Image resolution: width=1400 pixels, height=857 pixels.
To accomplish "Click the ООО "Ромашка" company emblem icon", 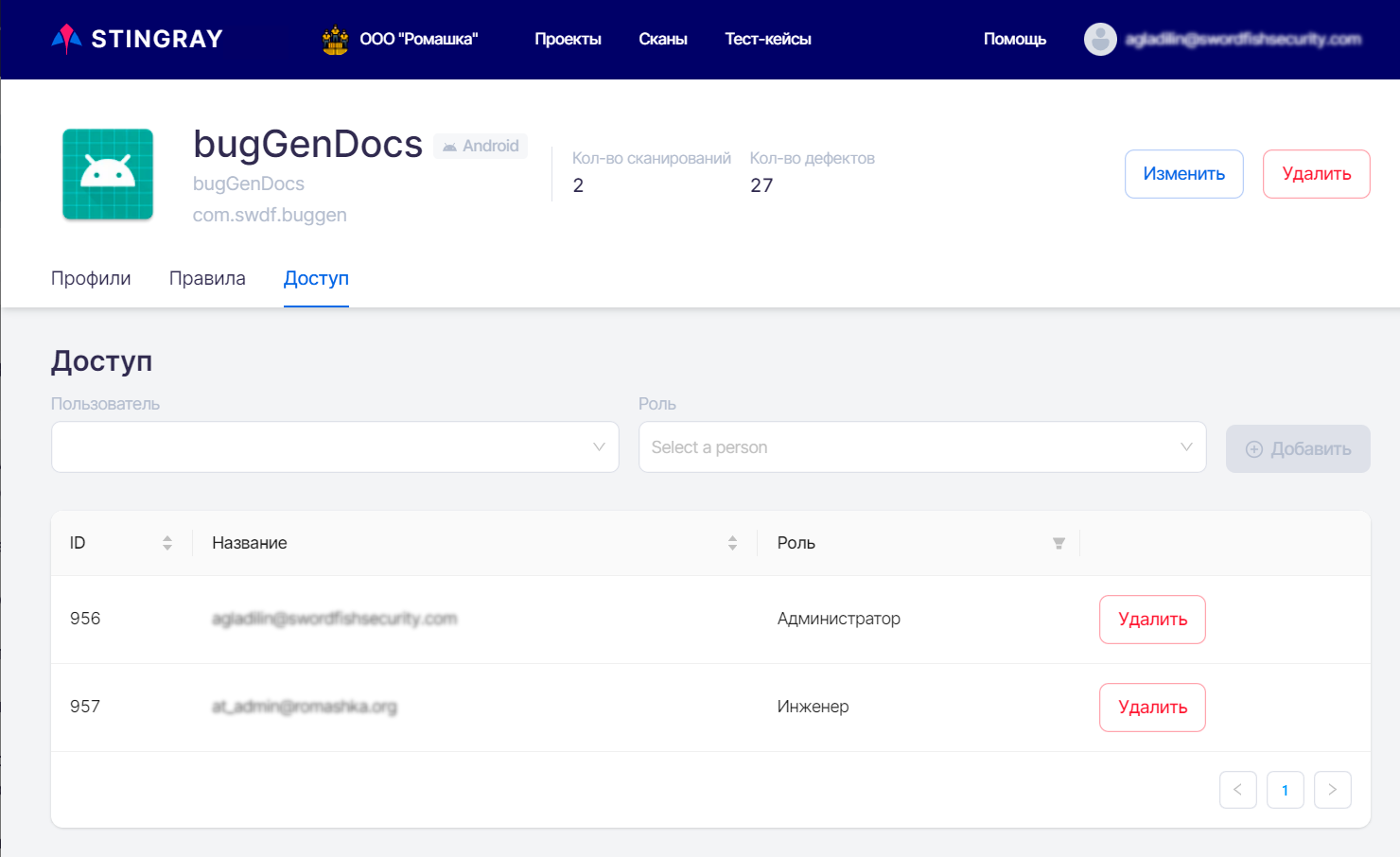I will [335, 40].
